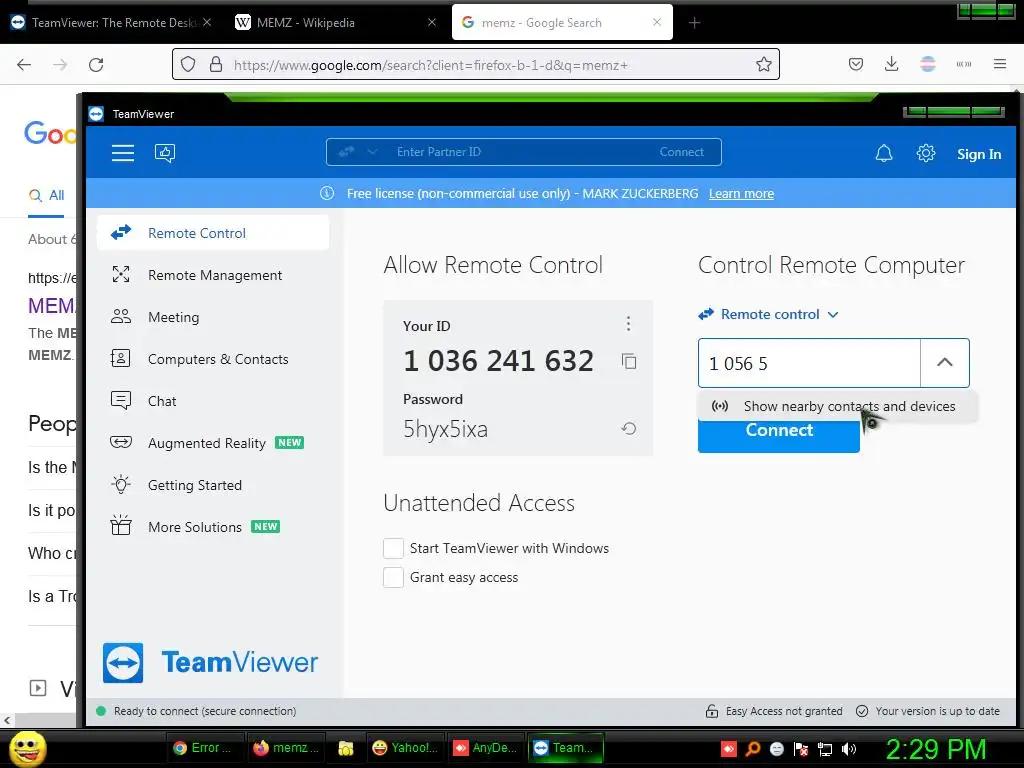The width and height of the screenshot is (1024, 768).
Task: Open the Yahoo! taskbar item
Action: 405,748
